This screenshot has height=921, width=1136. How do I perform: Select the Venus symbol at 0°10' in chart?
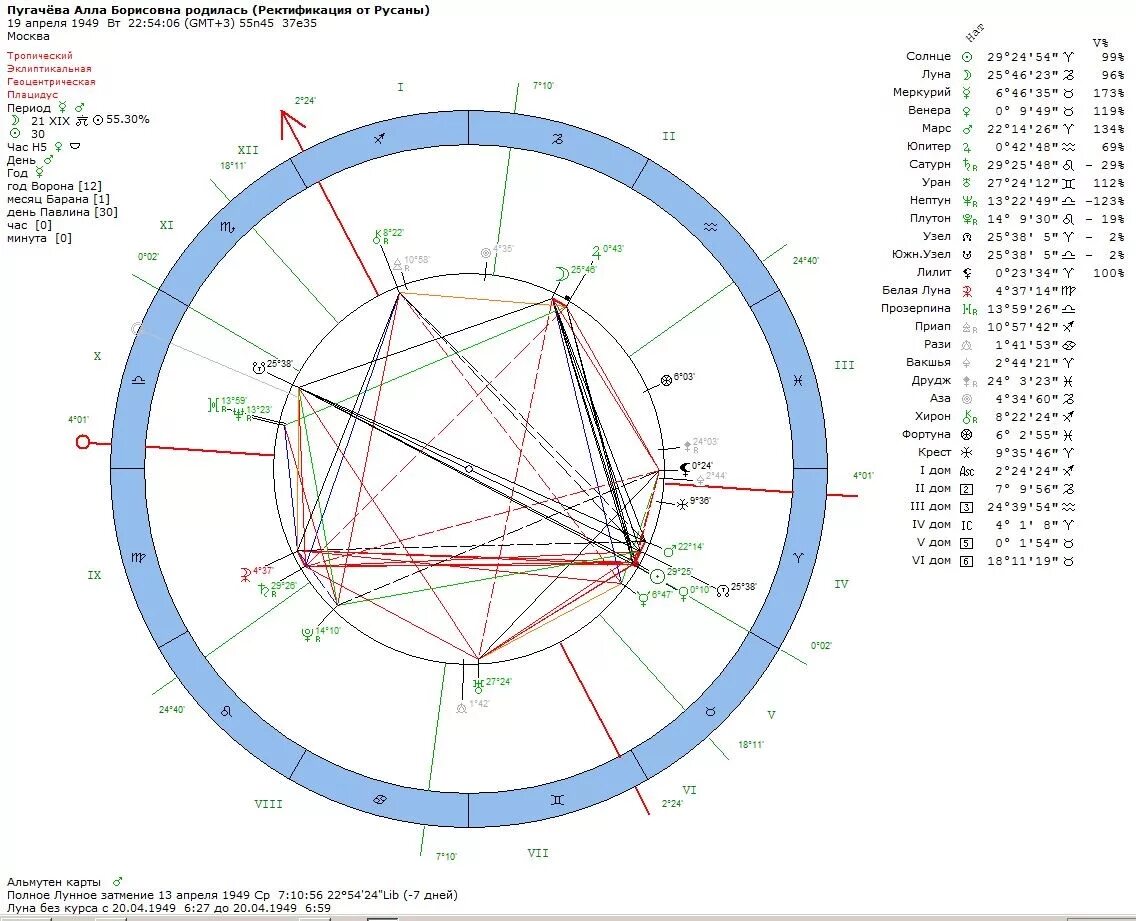[682, 594]
